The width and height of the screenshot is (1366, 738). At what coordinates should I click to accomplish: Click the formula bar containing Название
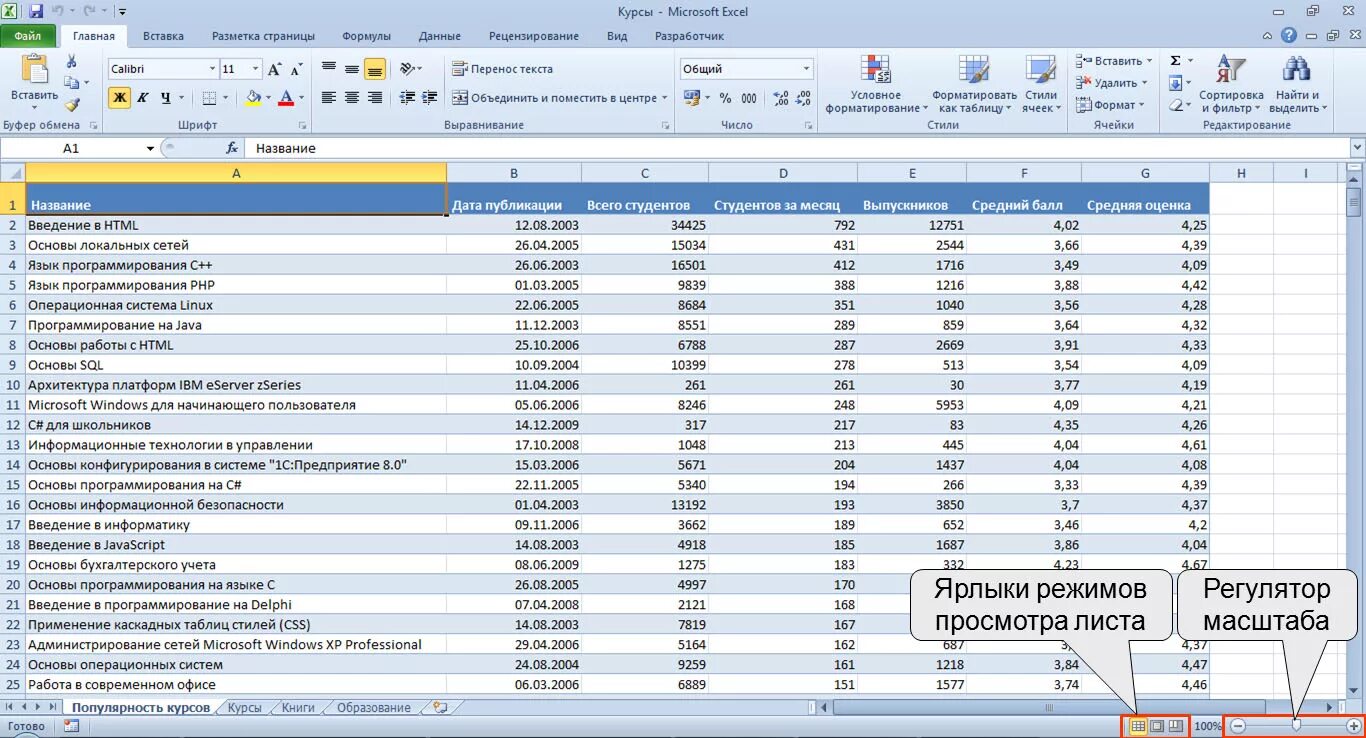(x=795, y=148)
